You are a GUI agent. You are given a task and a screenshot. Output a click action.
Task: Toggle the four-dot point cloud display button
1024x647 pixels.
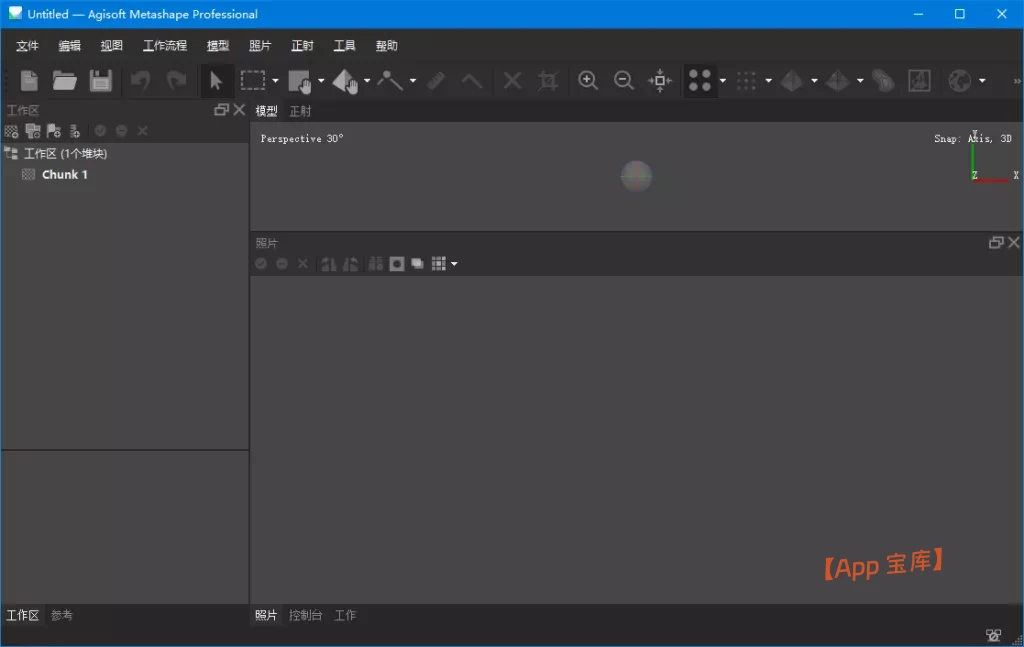point(700,81)
